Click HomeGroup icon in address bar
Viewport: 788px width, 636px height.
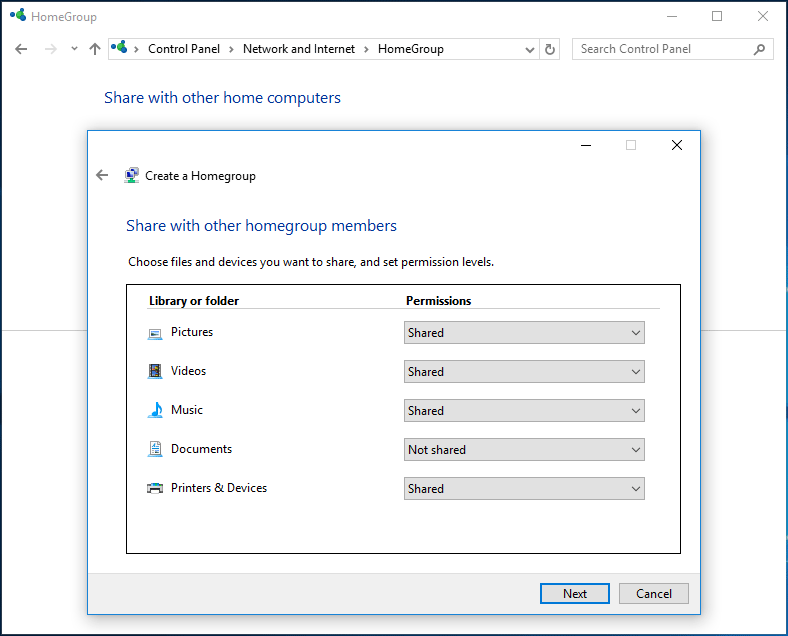tap(119, 48)
